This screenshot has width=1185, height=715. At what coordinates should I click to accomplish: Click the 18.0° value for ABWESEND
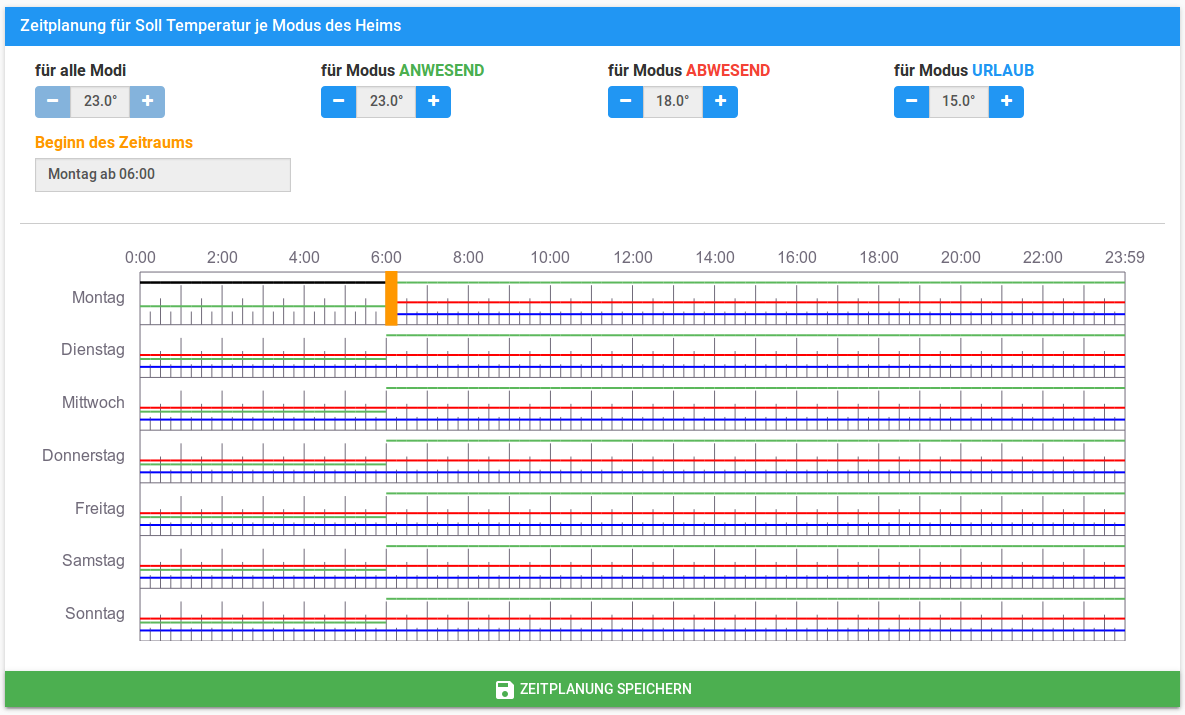673,101
